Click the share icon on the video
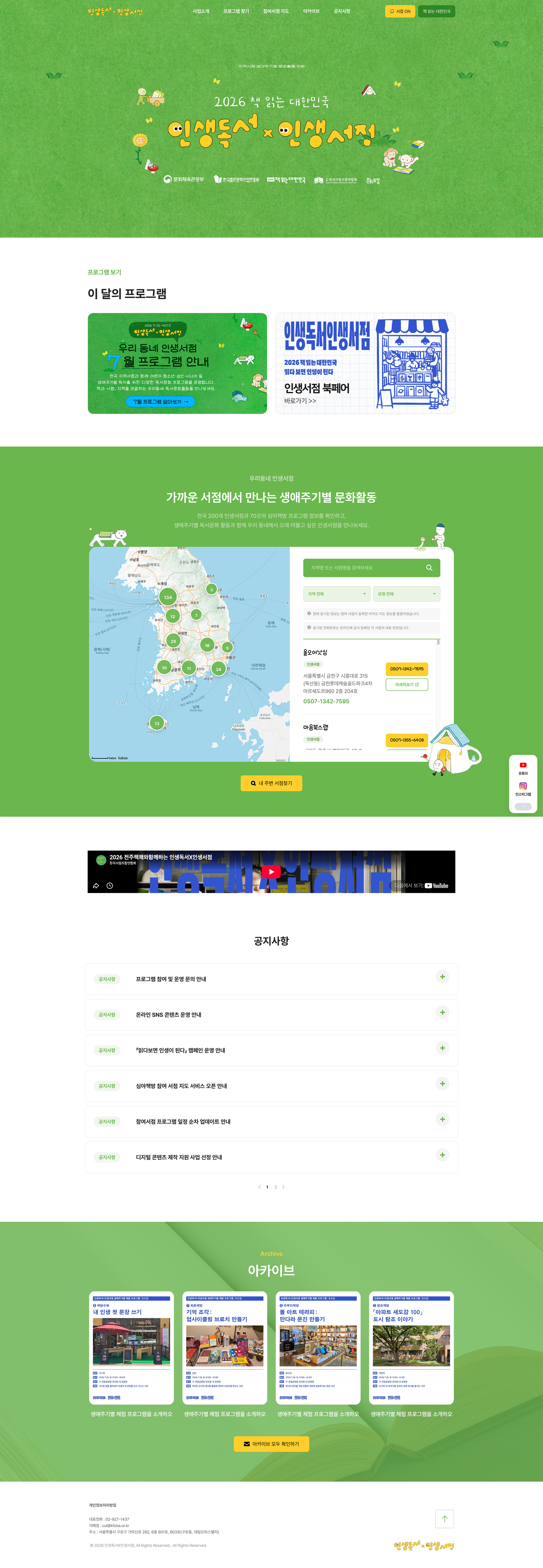Screen dimensions: 543x1568 (96, 886)
